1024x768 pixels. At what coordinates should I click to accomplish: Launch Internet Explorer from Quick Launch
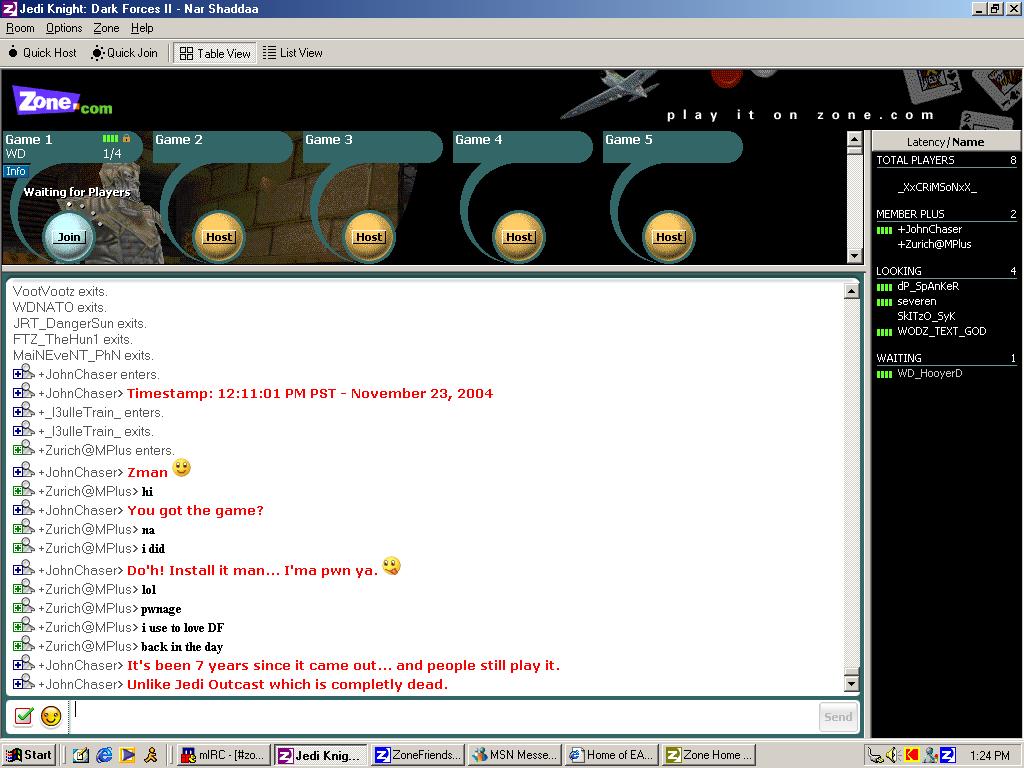coord(104,756)
